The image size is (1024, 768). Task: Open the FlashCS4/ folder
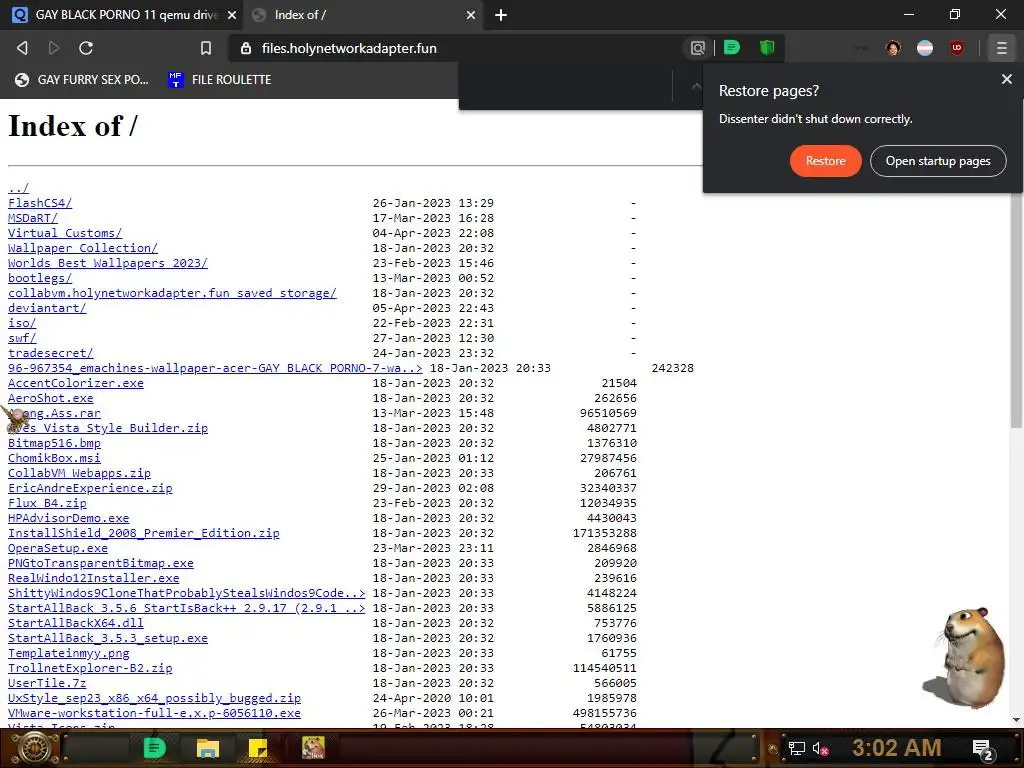click(40, 203)
